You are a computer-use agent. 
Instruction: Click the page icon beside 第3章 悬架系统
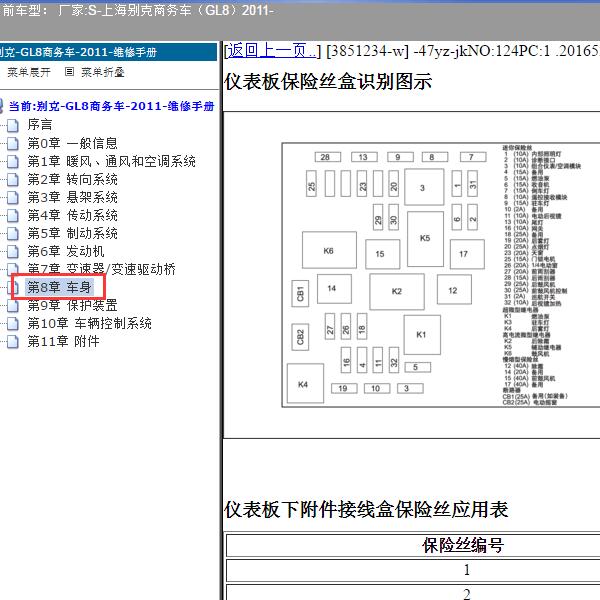pos(13,198)
